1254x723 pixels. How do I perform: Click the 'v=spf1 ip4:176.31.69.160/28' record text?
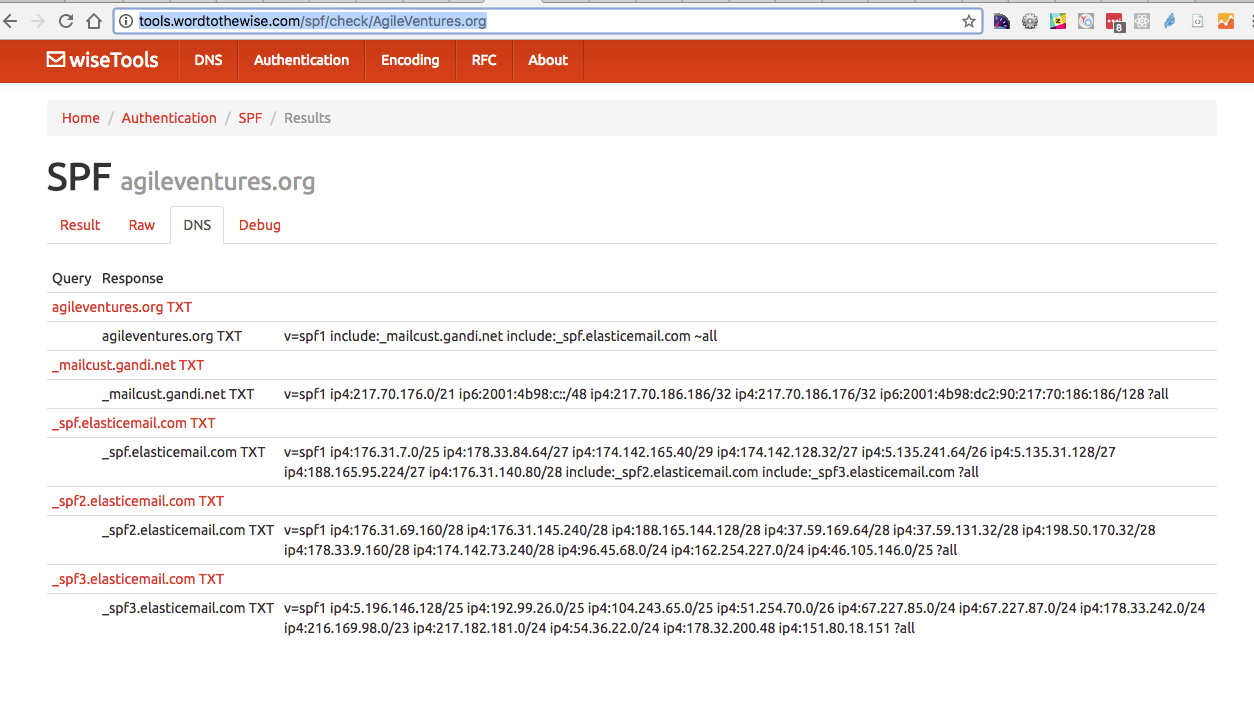(x=720, y=540)
